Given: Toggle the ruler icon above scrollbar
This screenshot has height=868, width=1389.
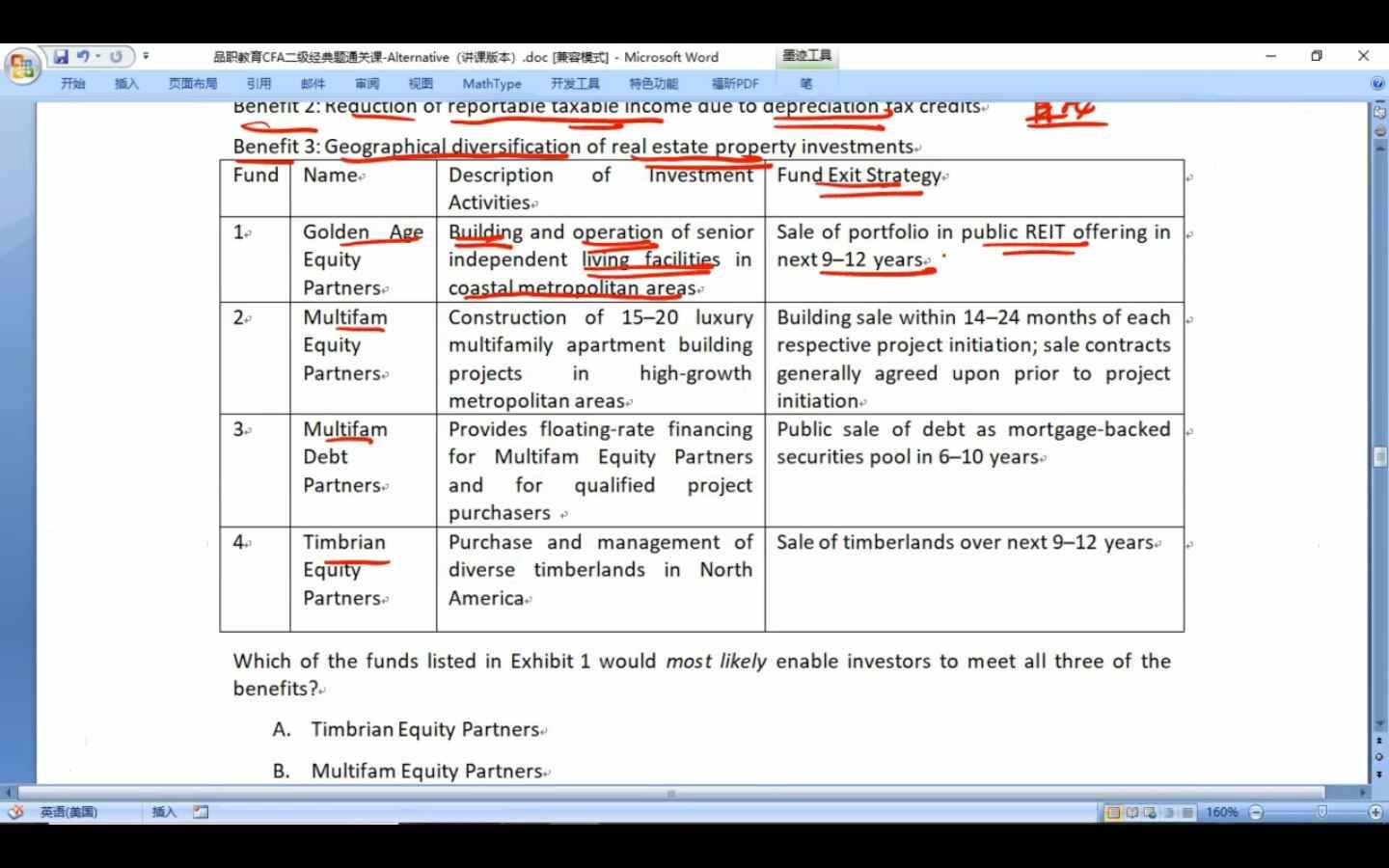Looking at the screenshot, I should tap(1379, 112).
